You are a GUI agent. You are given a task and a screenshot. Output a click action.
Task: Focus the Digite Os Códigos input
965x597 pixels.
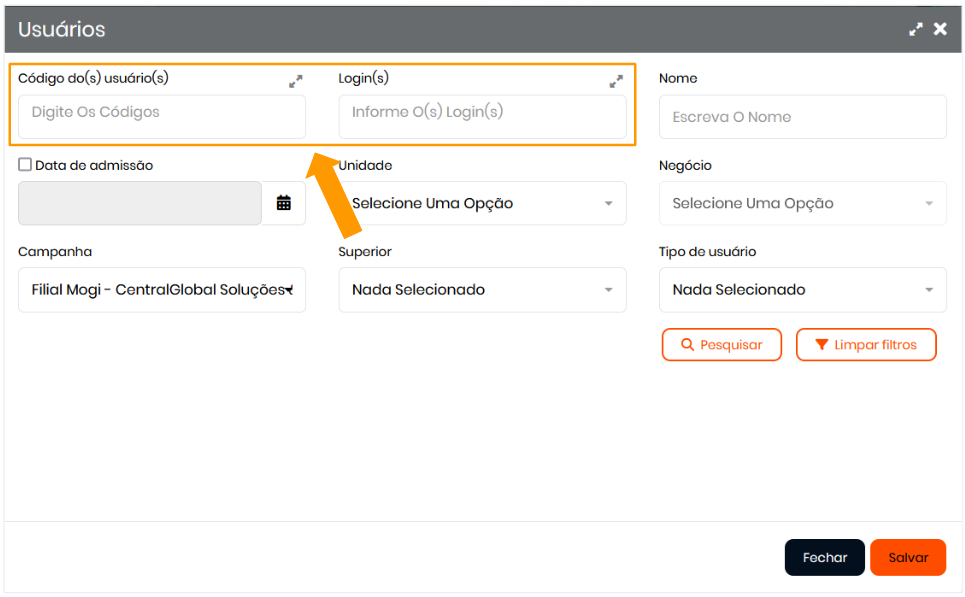pos(162,117)
